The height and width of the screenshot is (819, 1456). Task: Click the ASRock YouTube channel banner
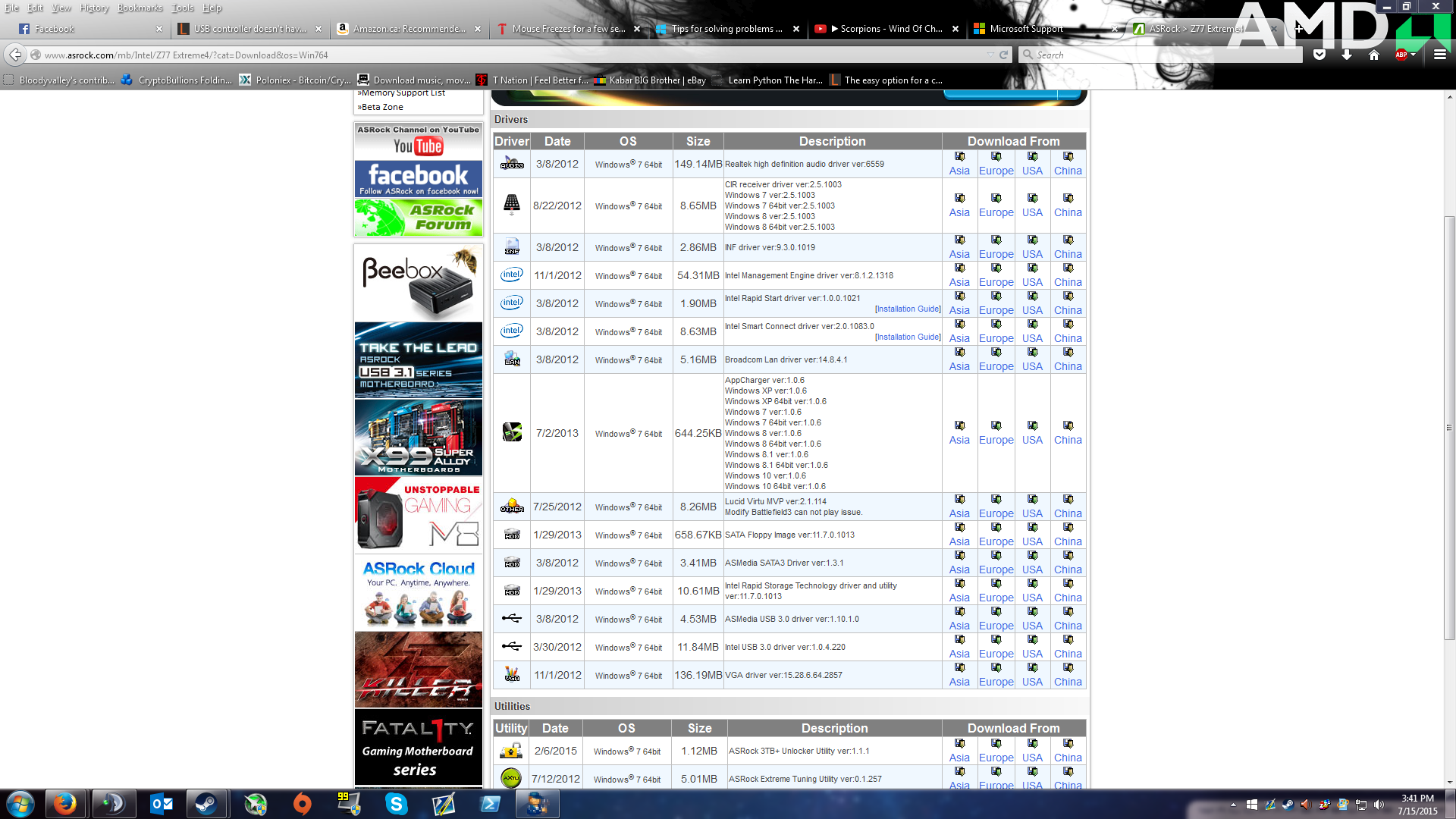coord(418,140)
